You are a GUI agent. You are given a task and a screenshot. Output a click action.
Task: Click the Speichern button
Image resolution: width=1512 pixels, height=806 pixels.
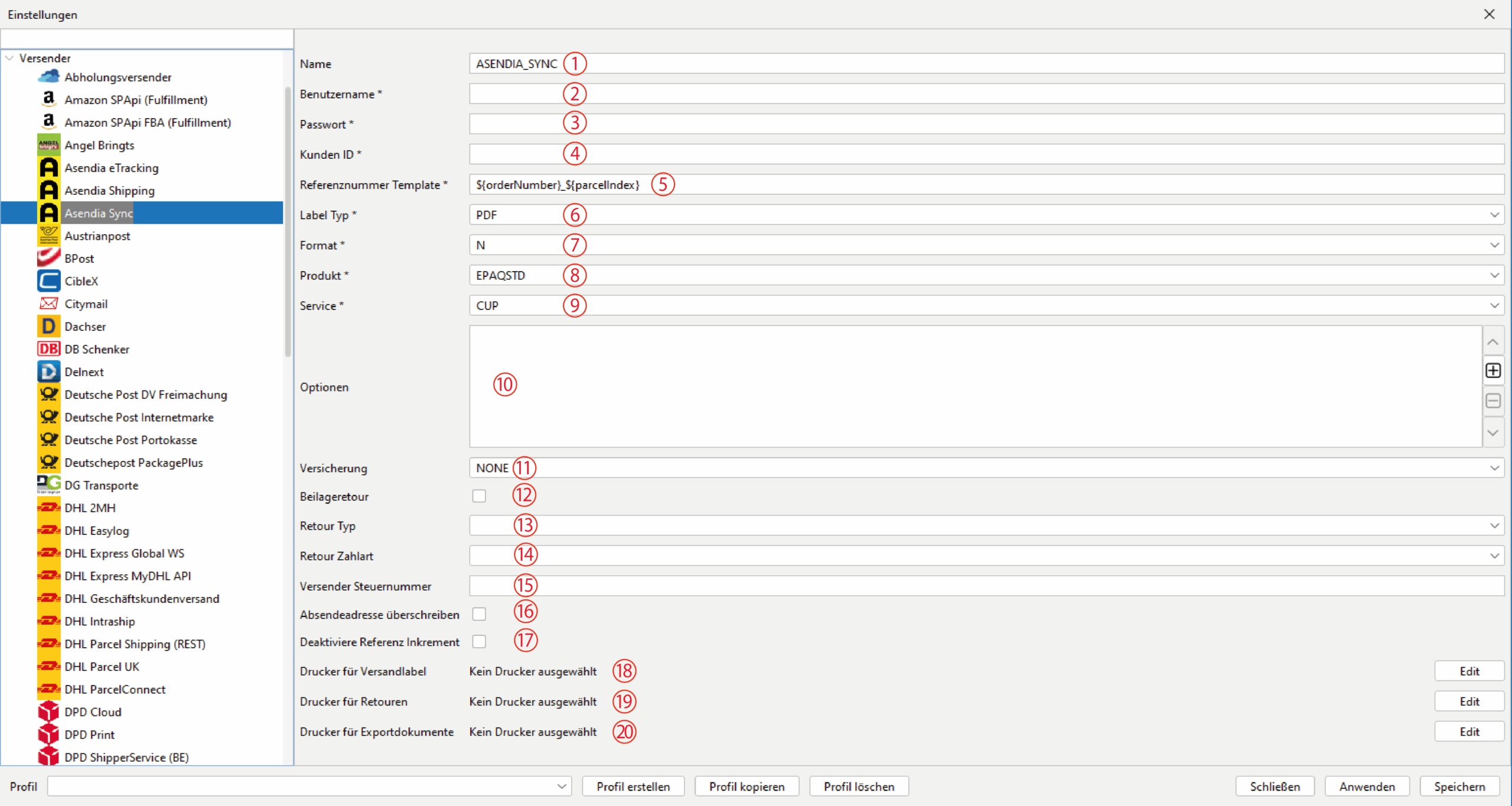point(1459,786)
